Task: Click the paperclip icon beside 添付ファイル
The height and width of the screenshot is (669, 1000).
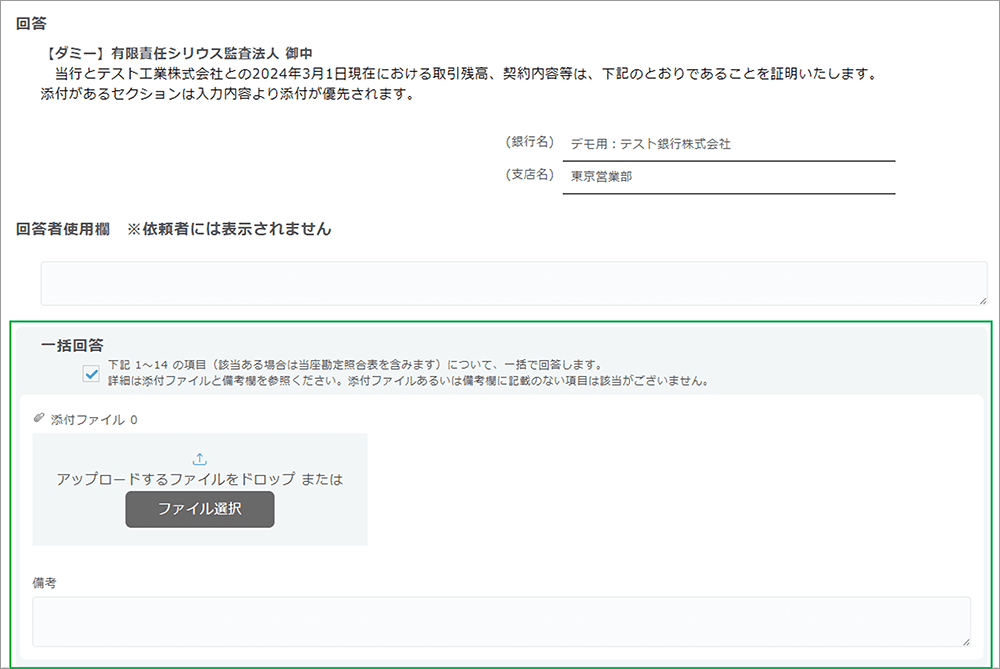Action: (39, 419)
